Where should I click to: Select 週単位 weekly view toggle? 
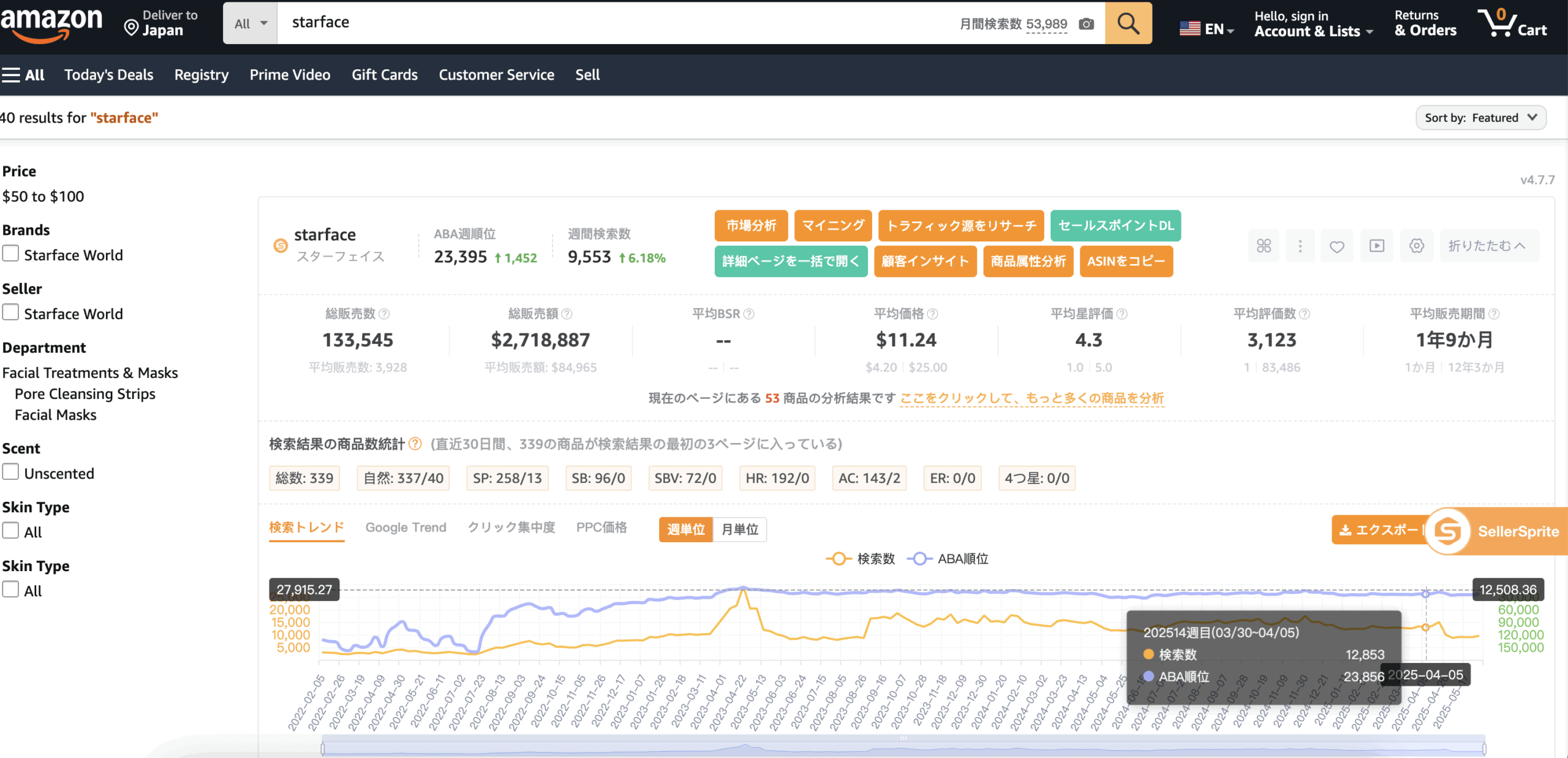pyautogui.click(x=686, y=529)
